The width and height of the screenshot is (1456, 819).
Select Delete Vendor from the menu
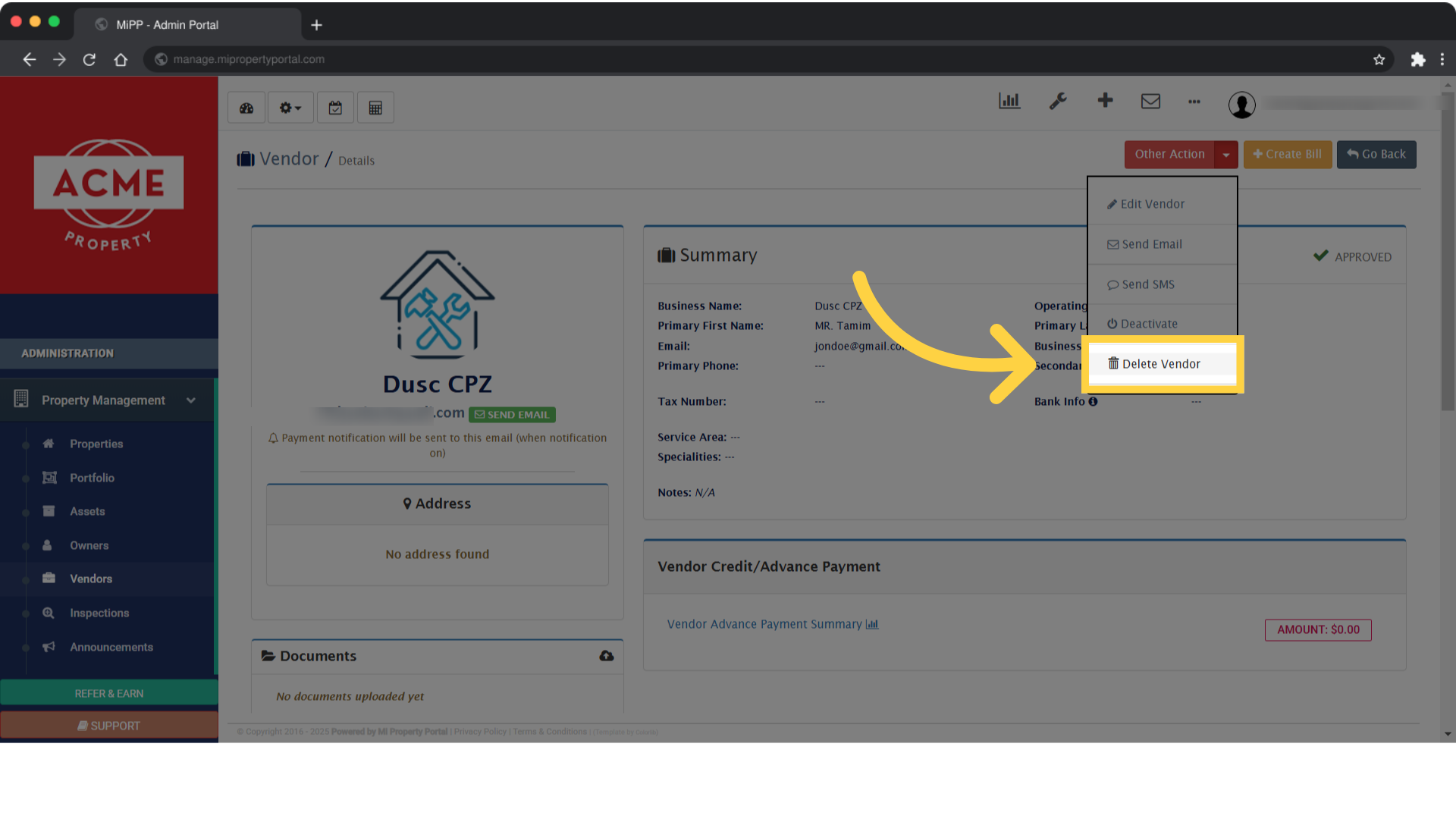[x=1160, y=363]
